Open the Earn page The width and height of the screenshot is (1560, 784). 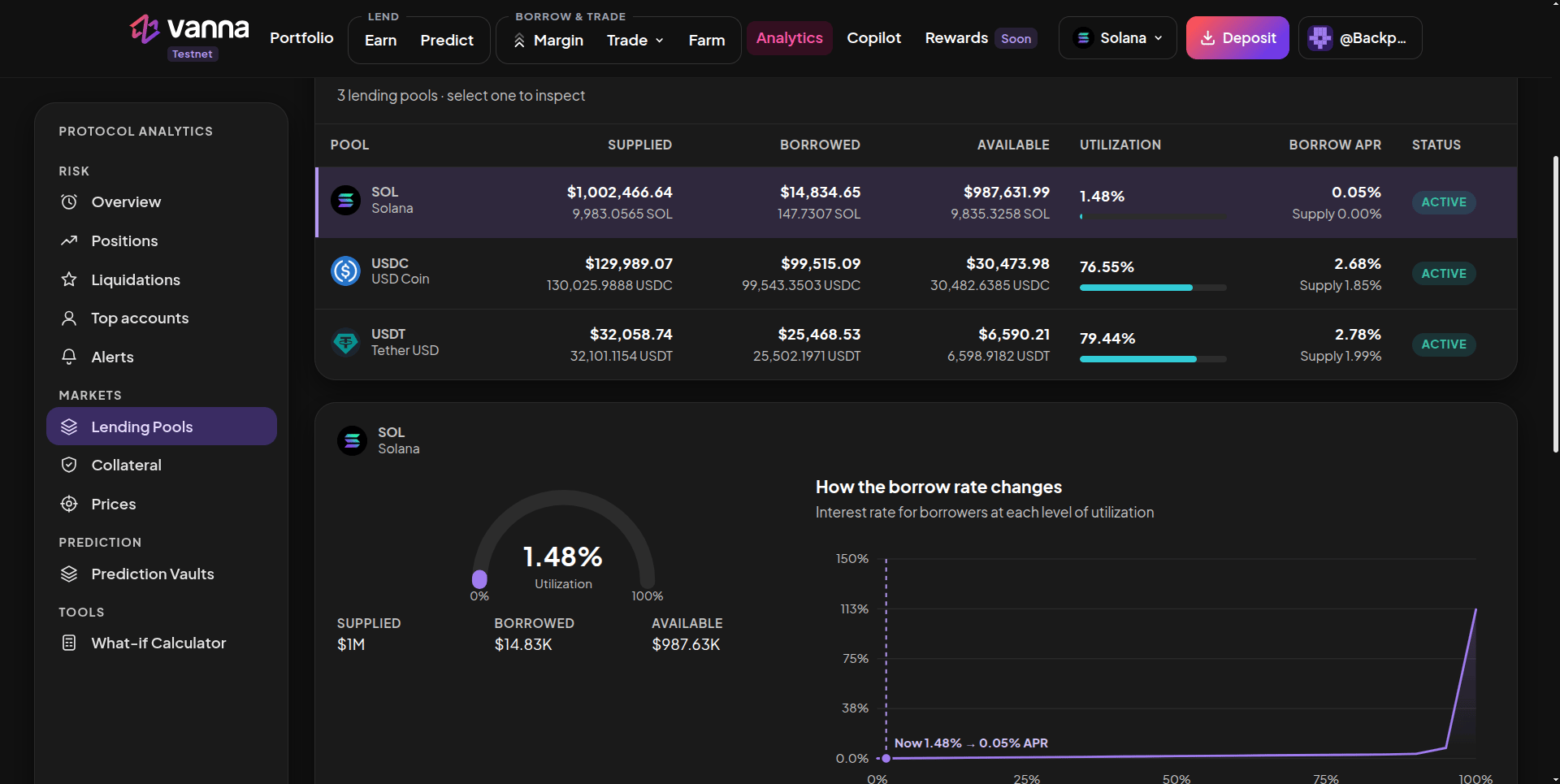point(380,40)
